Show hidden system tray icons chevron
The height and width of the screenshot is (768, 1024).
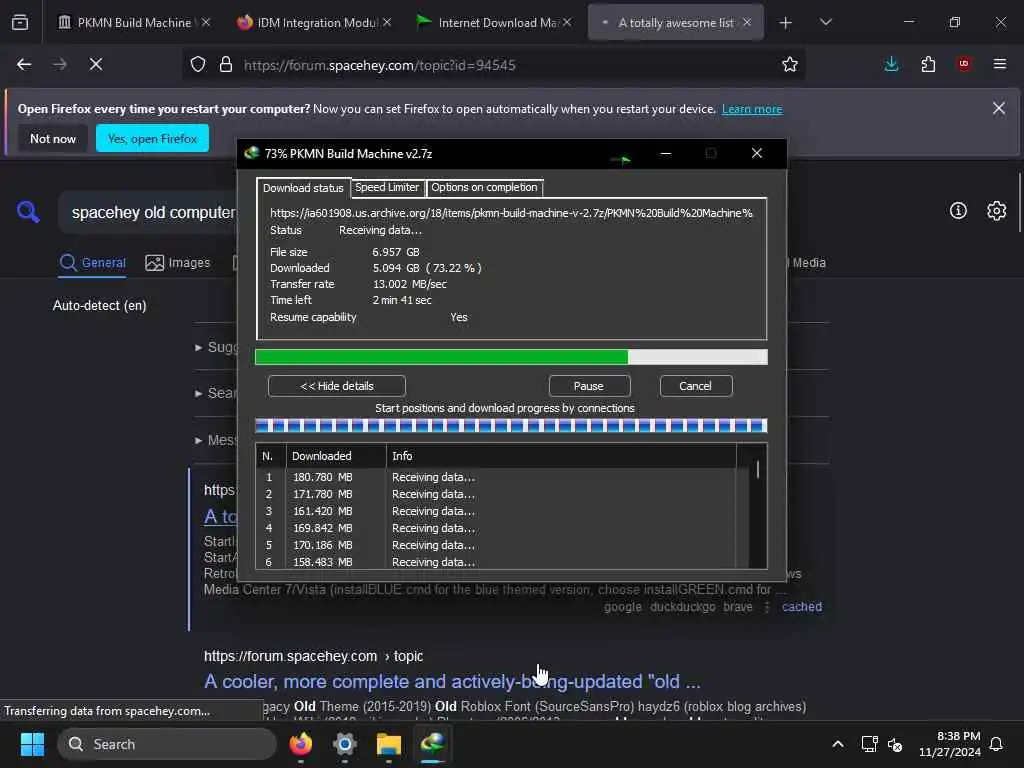point(837,744)
